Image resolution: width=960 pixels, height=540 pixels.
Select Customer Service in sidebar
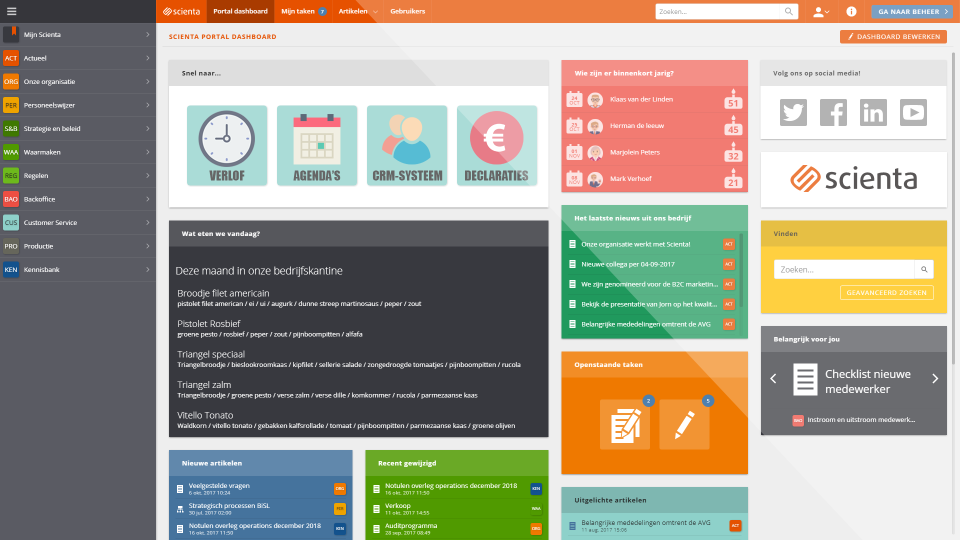point(78,223)
